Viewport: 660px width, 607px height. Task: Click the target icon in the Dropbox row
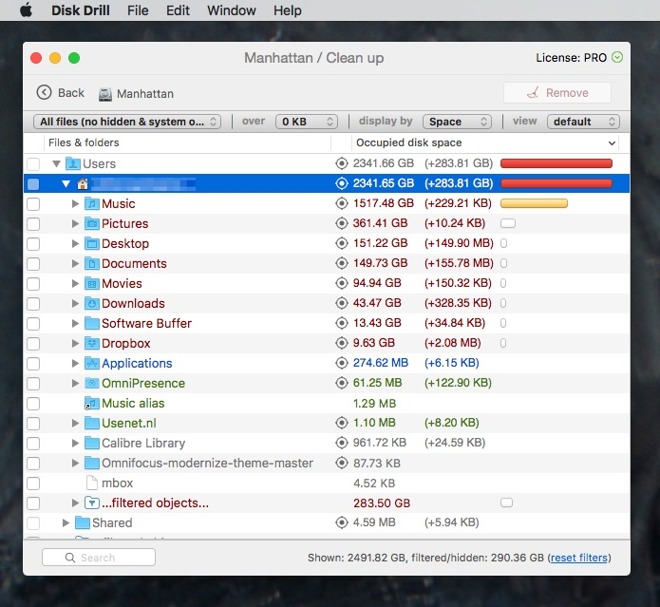(x=341, y=343)
